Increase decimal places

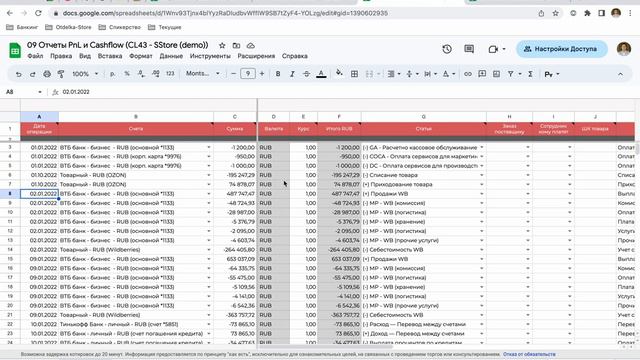pos(156,74)
